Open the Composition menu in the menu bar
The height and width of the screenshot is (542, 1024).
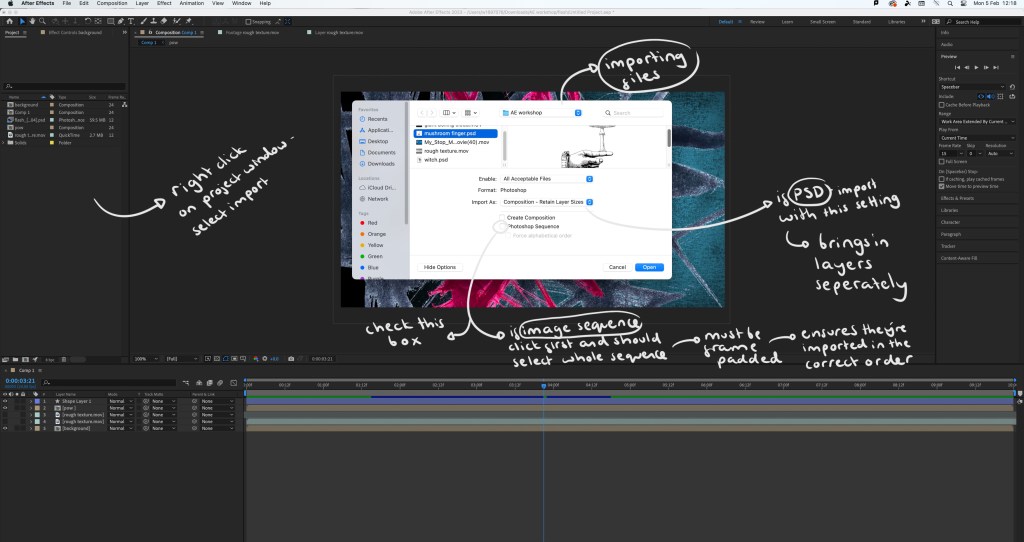(111, 4)
